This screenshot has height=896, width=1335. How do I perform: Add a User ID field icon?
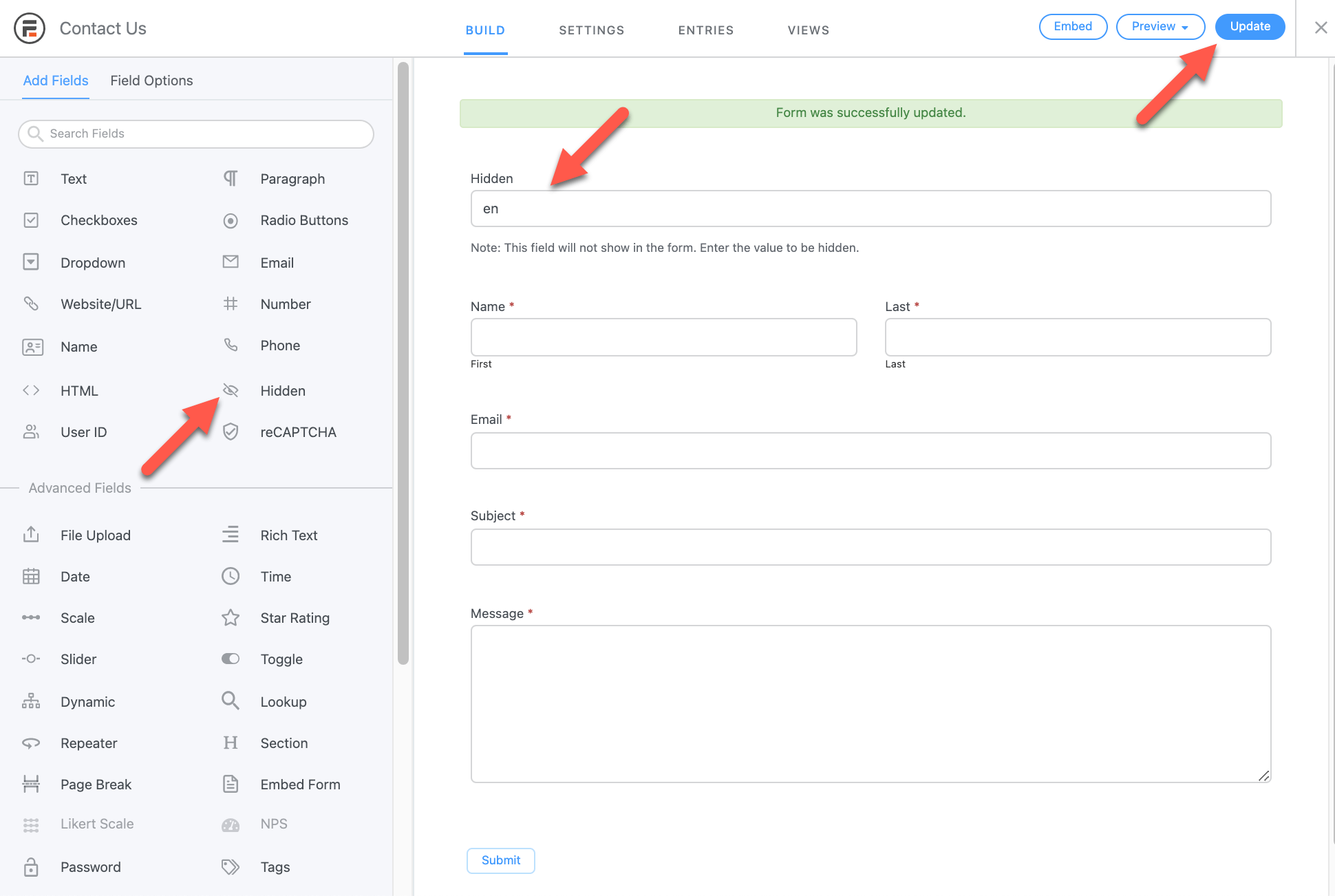coord(31,431)
